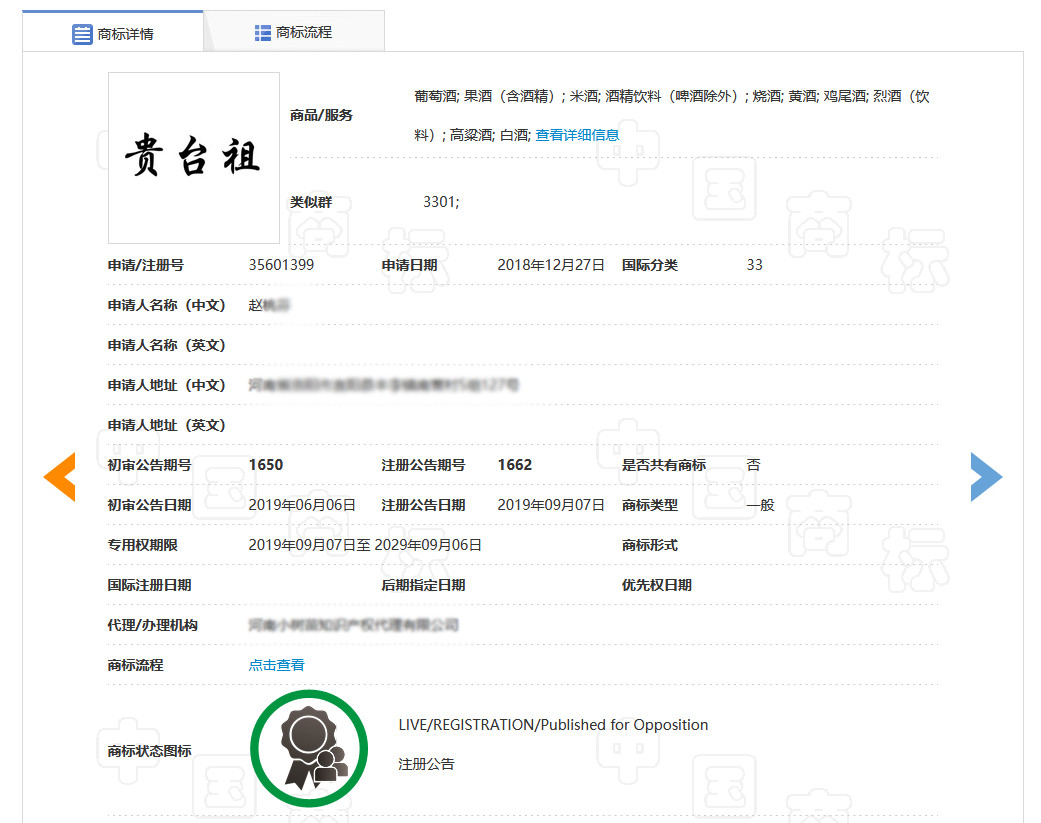The height and width of the screenshot is (823, 1041).
Task: Click the 是否共有商标 label
Action: [663, 465]
